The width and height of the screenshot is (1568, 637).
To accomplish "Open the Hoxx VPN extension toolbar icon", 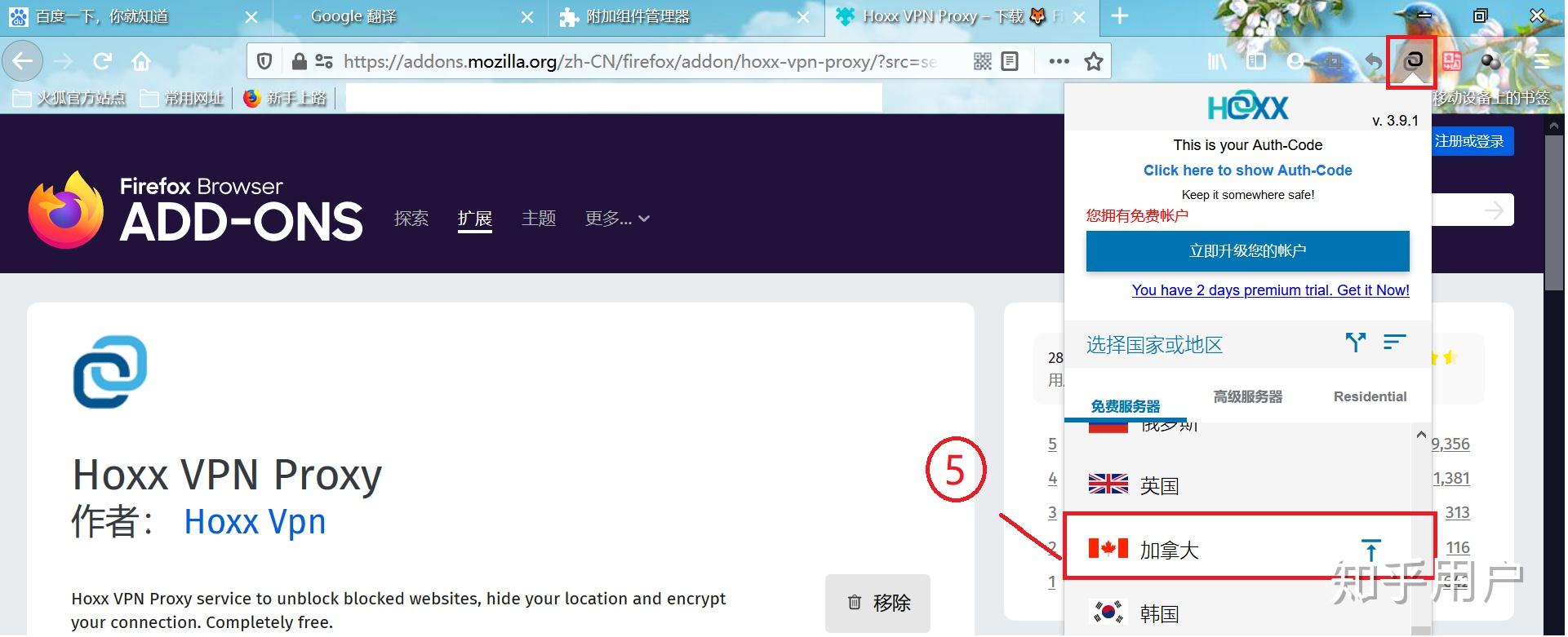I will [1413, 60].
